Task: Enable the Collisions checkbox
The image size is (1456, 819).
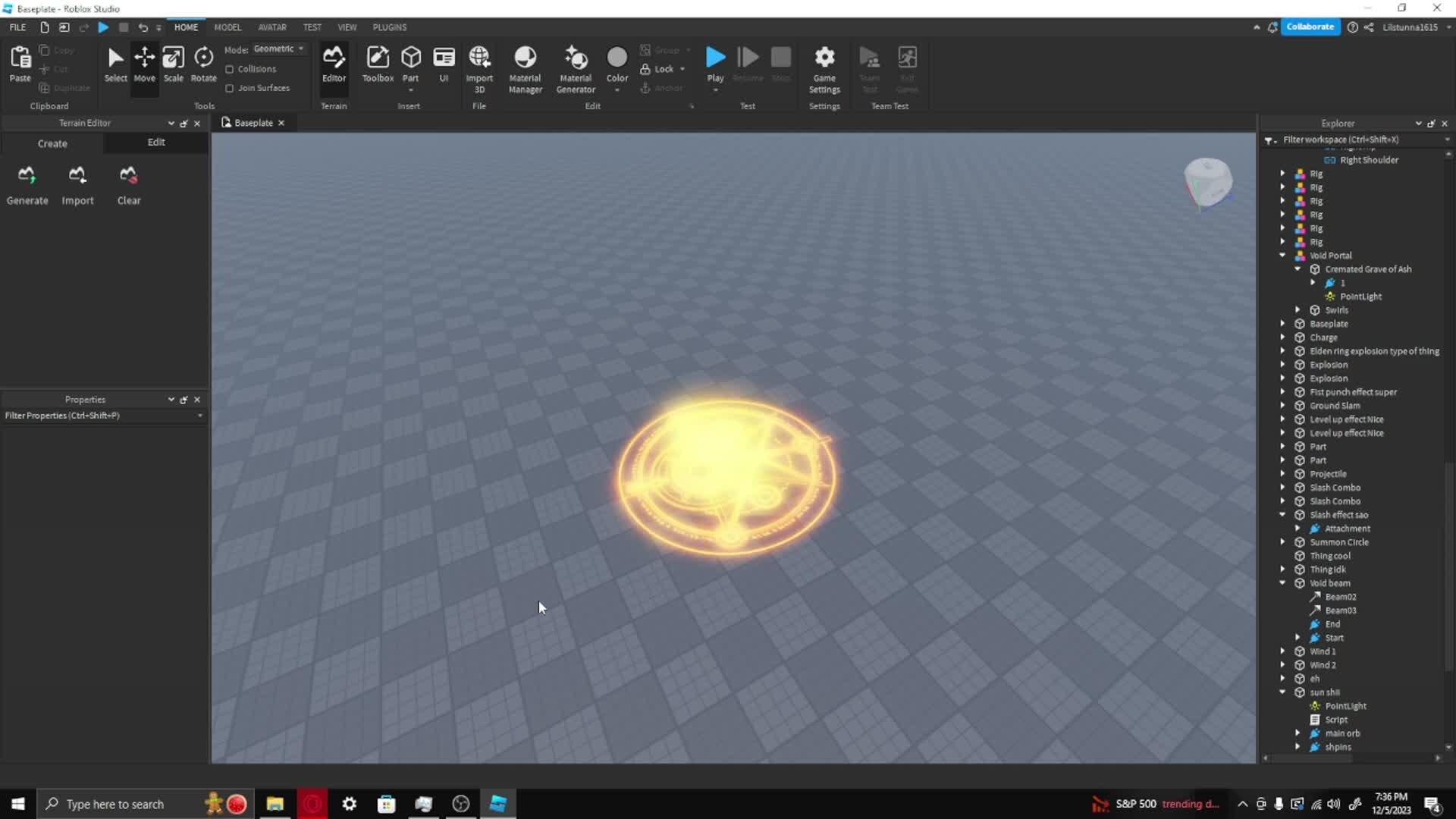Action: pyautogui.click(x=230, y=69)
